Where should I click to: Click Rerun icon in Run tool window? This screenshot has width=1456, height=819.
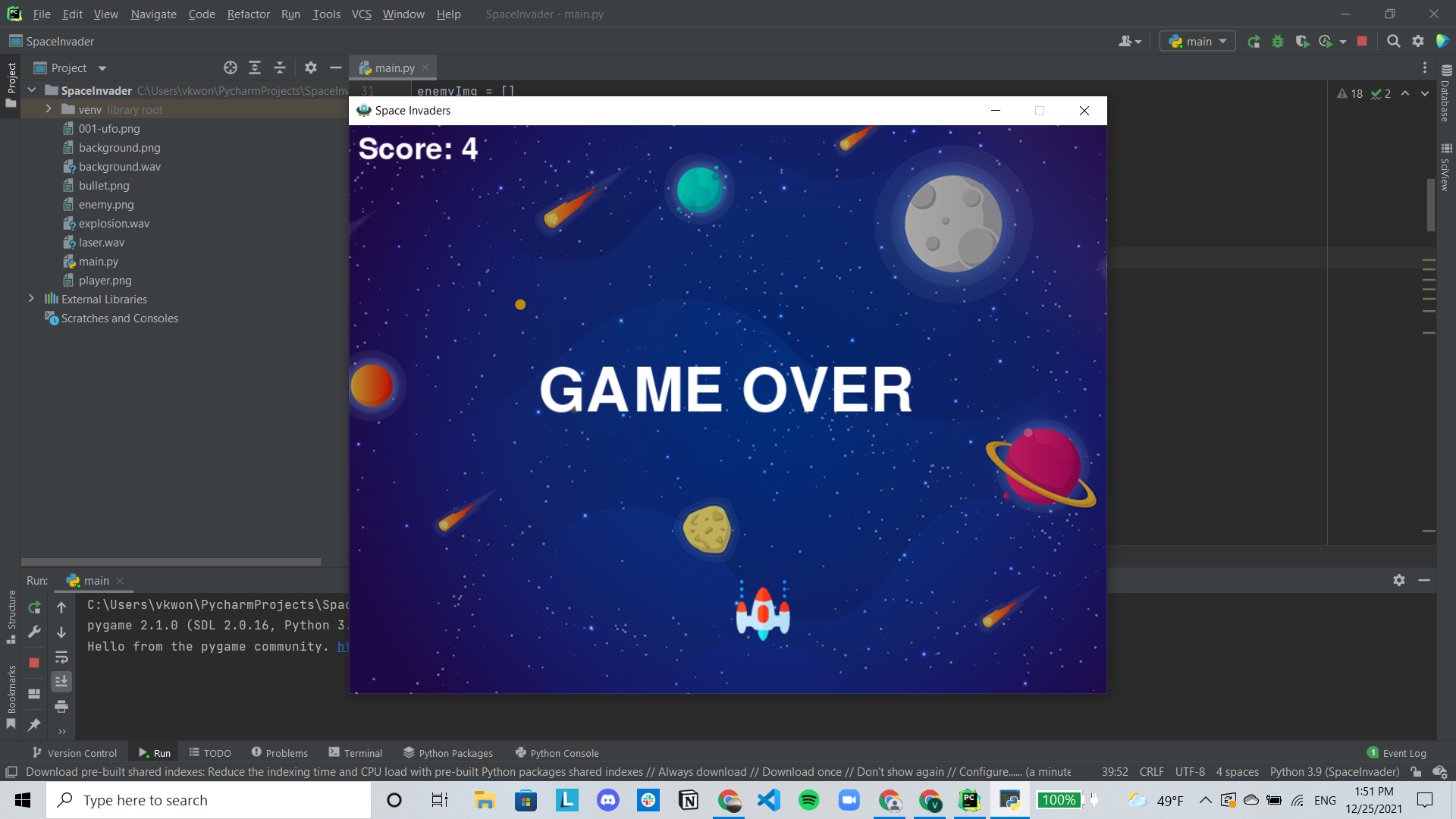click(34, 607)
